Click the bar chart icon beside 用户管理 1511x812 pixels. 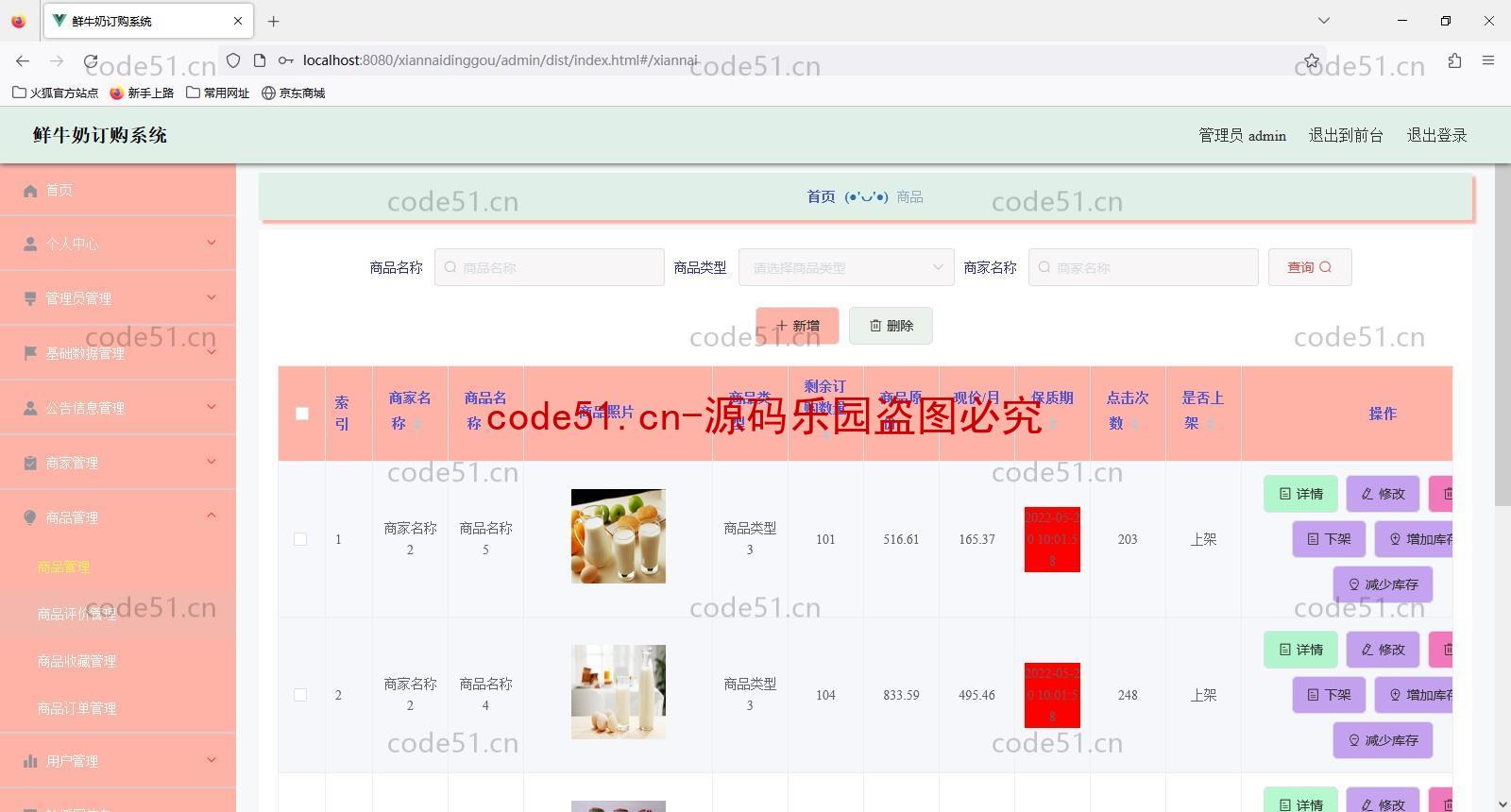[30, 761]
